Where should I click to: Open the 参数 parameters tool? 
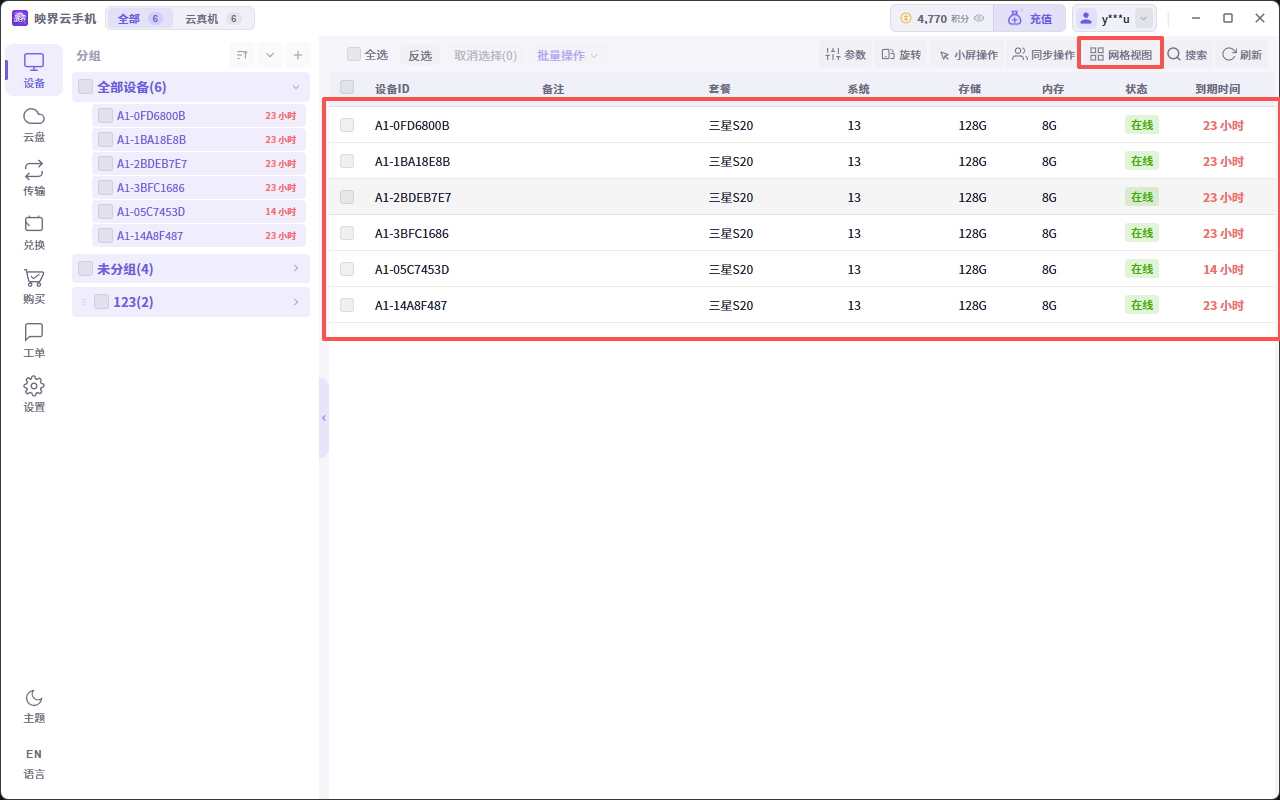click(x=845, y=55)
